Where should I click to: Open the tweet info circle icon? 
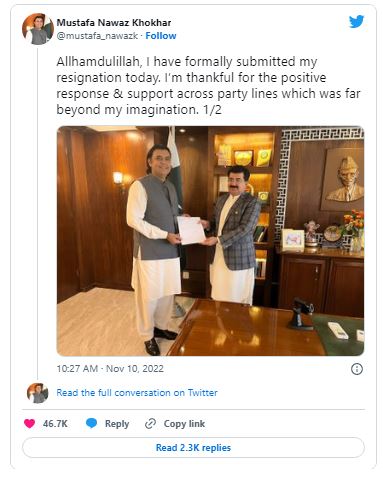pyautogui.click(x=357, y=369)
